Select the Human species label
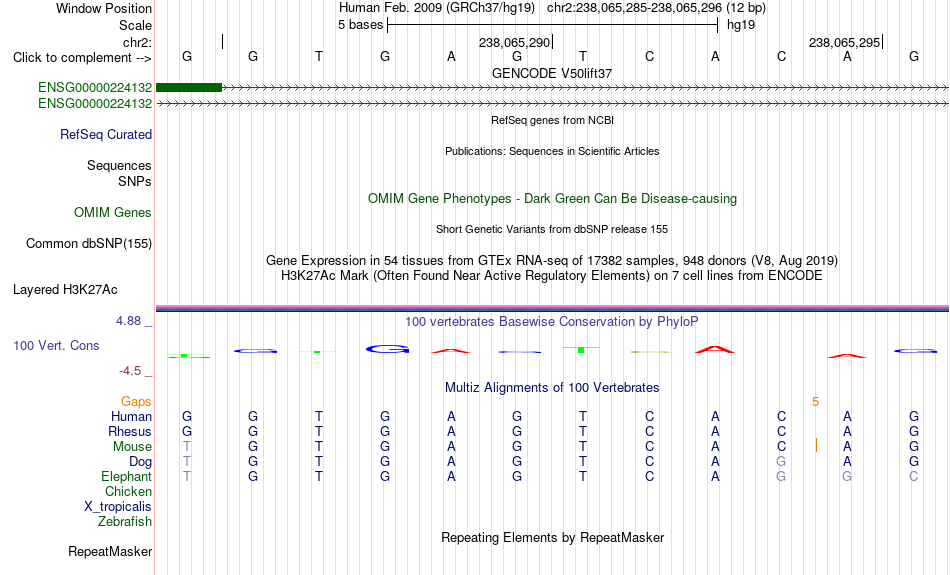Image resolution: width=950 pixels, height=575 pixels. pyautogui.click(x=131, y=416)
